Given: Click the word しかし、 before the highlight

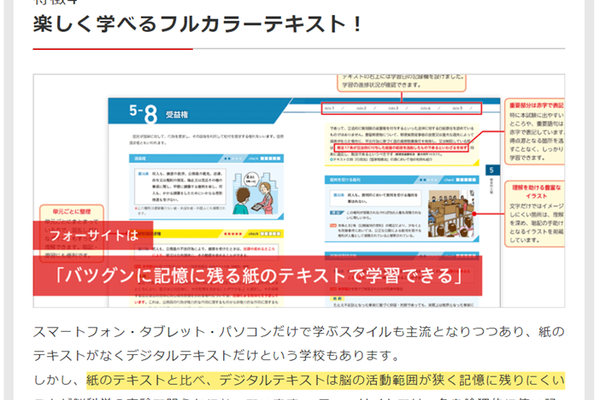Looking at the screenshot, I should pyautogui.click(x=59, y=380).
